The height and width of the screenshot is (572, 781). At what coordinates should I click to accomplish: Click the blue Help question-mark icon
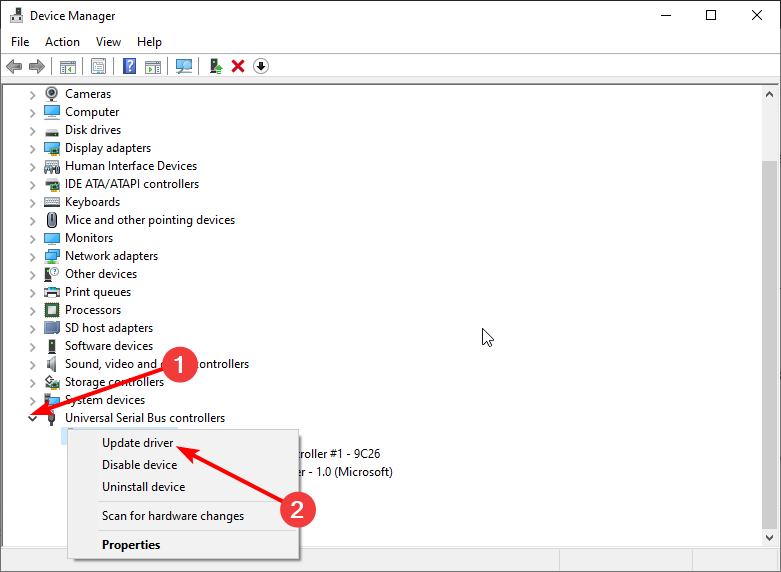130,66
